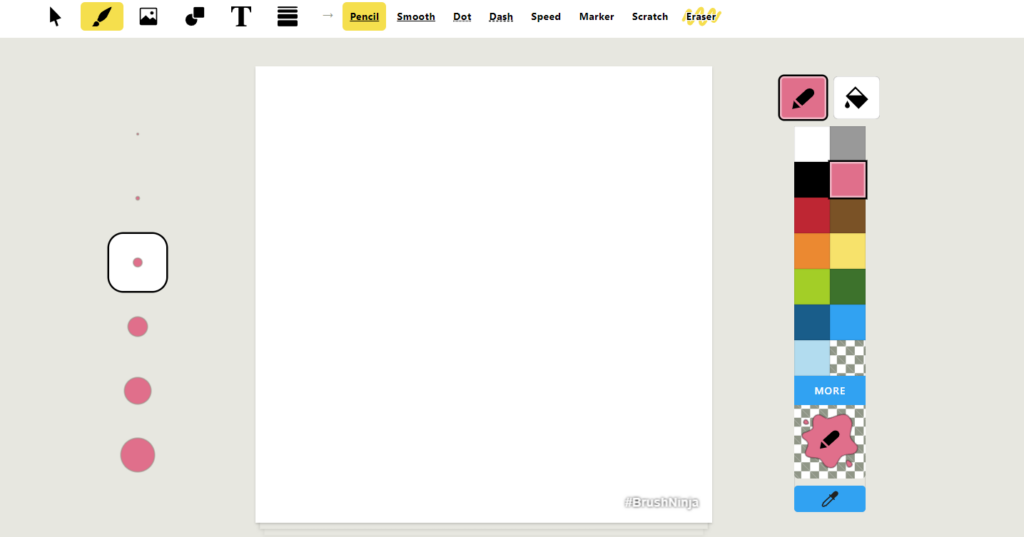Image resolution: width=1024 pixels, height=537 pixels.
Task: Select the Text tool
Action: [241, 16]
